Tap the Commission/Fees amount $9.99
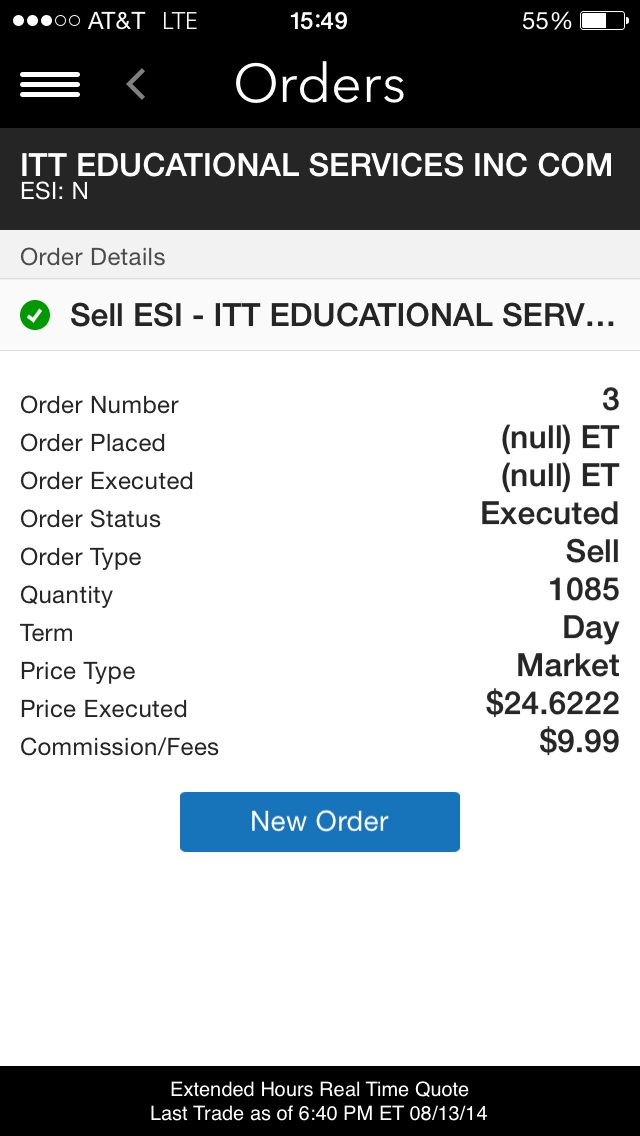This screenshot has width=640, height=1136. 579,742
